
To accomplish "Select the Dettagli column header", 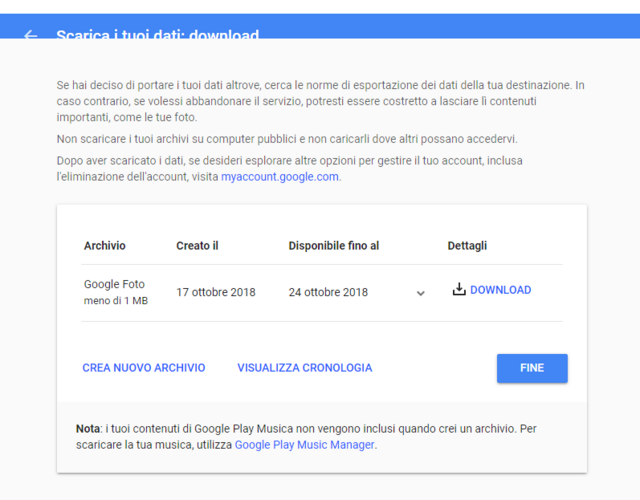I will 467,246.
